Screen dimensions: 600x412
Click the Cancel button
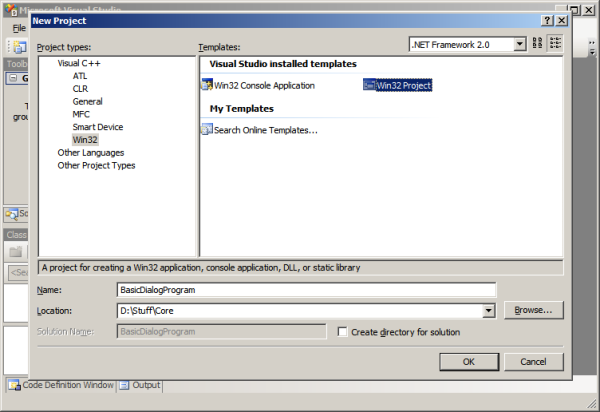533,362
